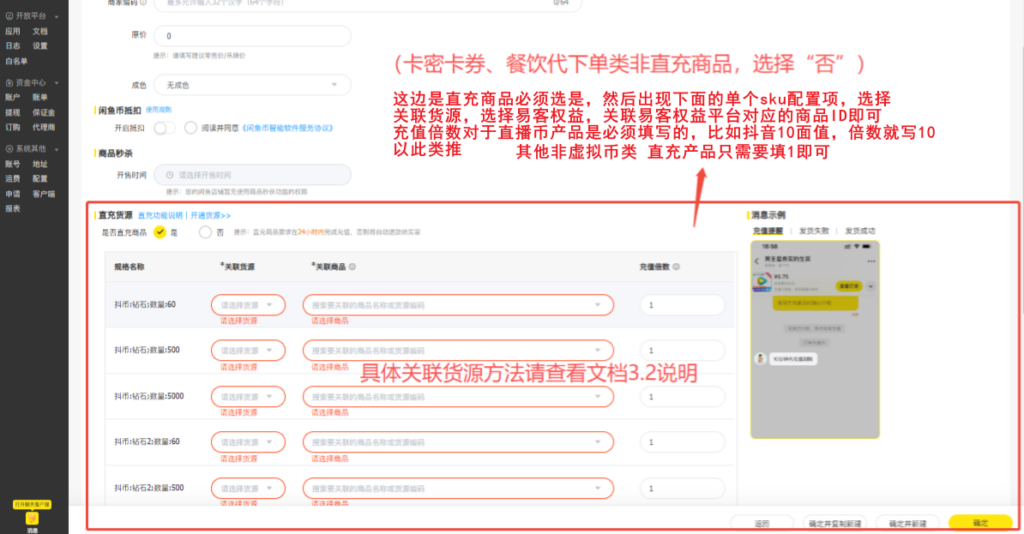Click the 确定并复制新建 button
The image size is (1024, 534).
pyautogui.click(x=835, y=524)
